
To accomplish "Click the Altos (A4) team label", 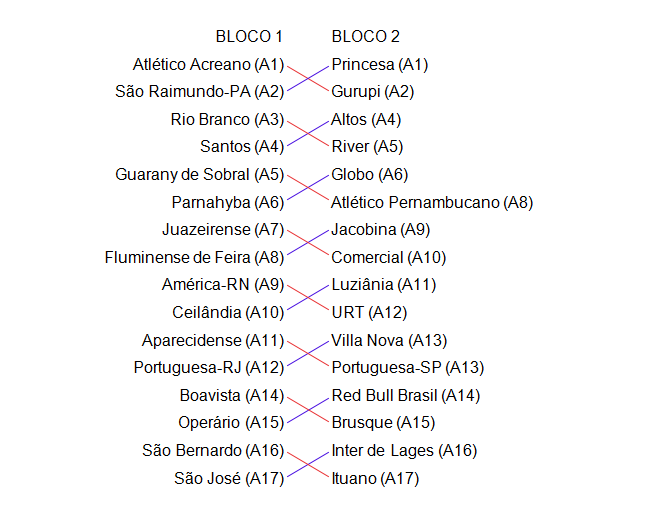I will coord(367,120).
